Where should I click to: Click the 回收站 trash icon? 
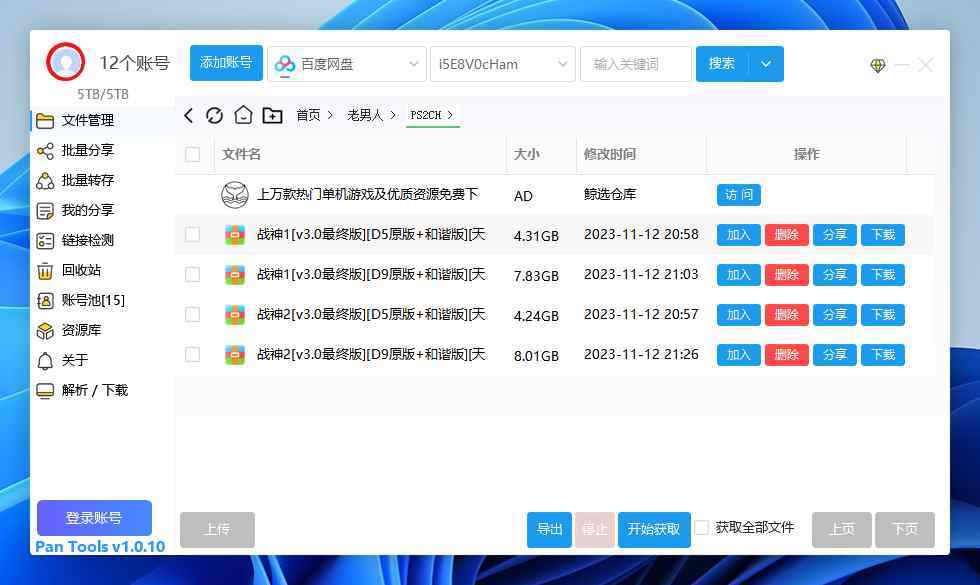click(x=45, y=271)
